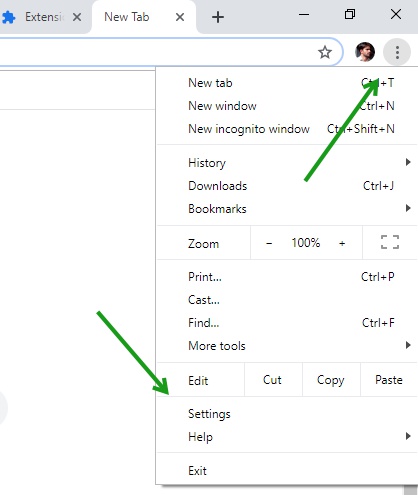Expand the More tools submenu
The image size is (418, 495).
287,346
